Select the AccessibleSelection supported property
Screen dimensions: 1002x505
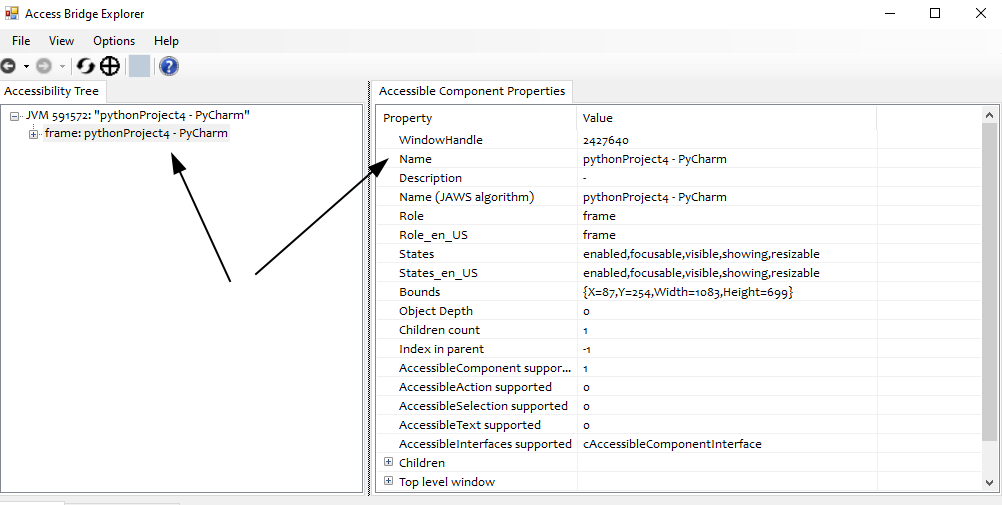pos(483,406)
